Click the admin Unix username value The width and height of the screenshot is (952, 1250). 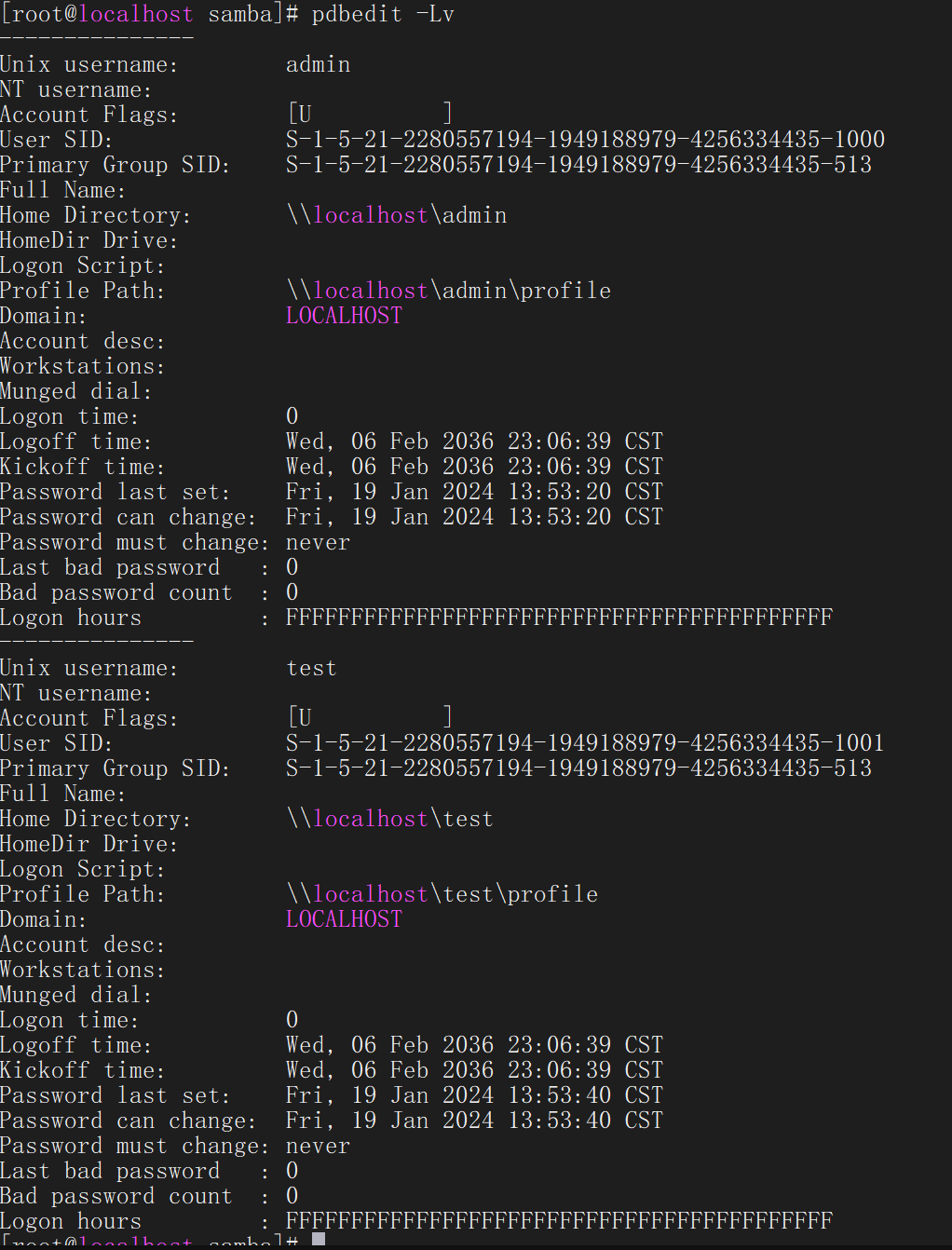point(319,64)
